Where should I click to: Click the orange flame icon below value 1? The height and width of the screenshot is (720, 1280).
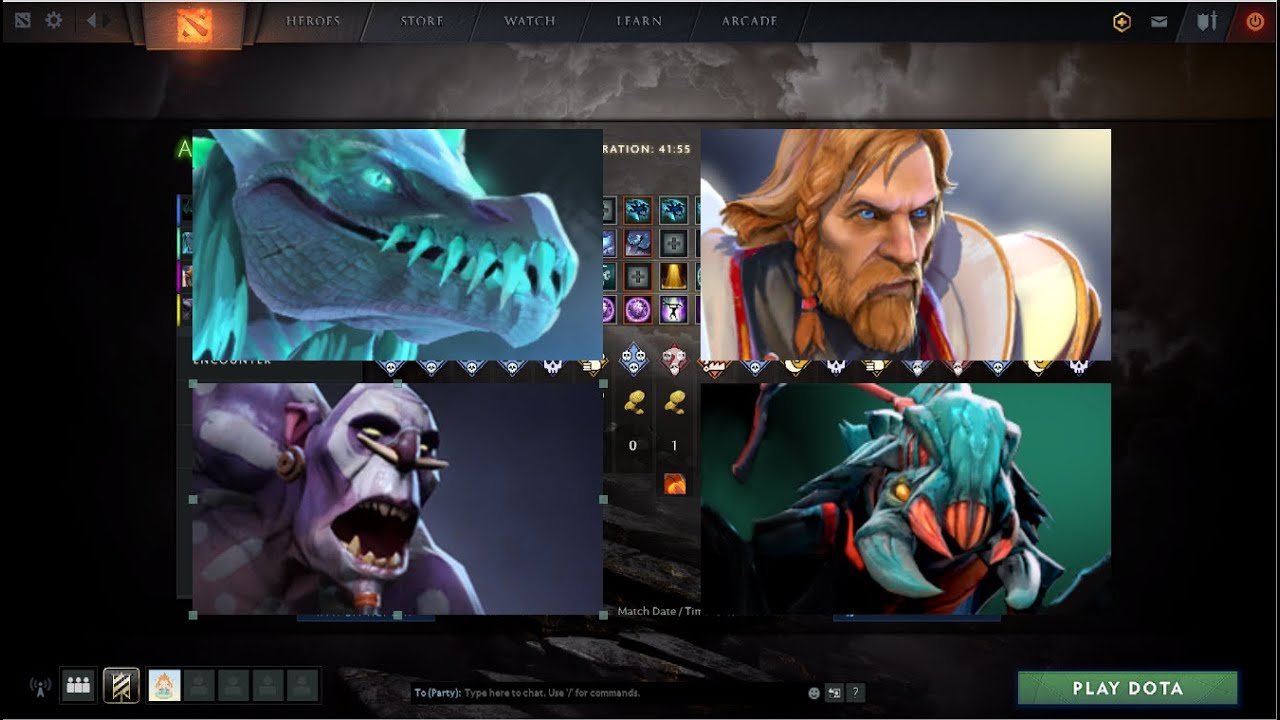pyautogui.click(x=675, y=484)
